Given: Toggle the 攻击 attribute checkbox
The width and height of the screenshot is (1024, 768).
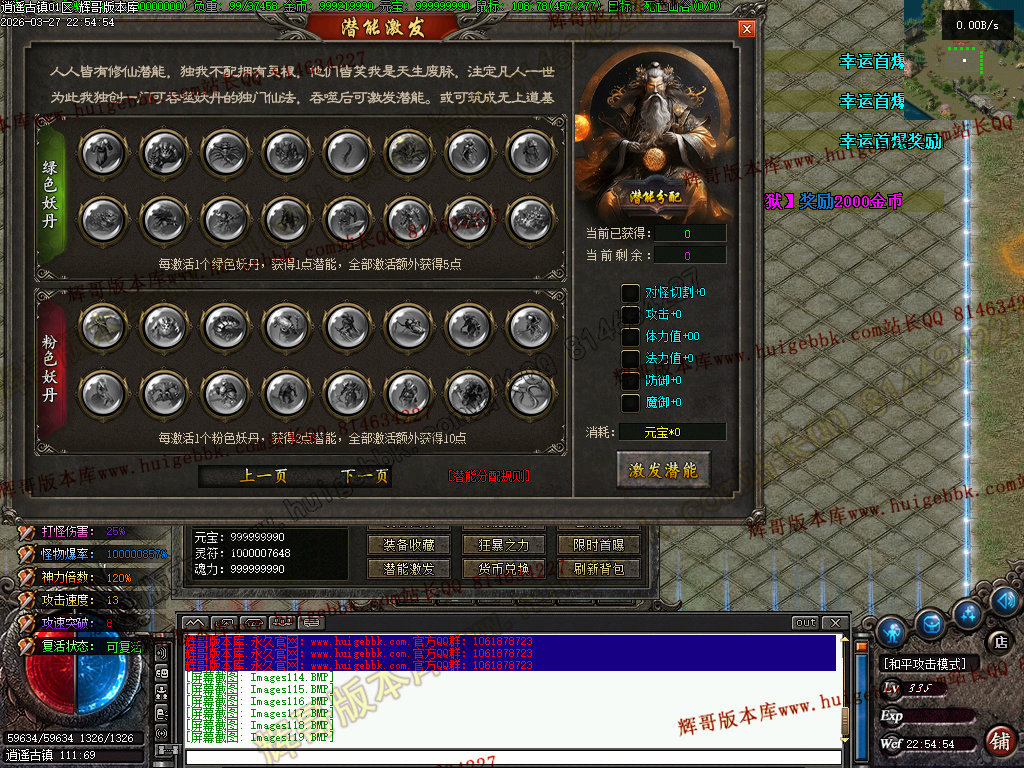Looking at the screenshot, I should 630,315.
